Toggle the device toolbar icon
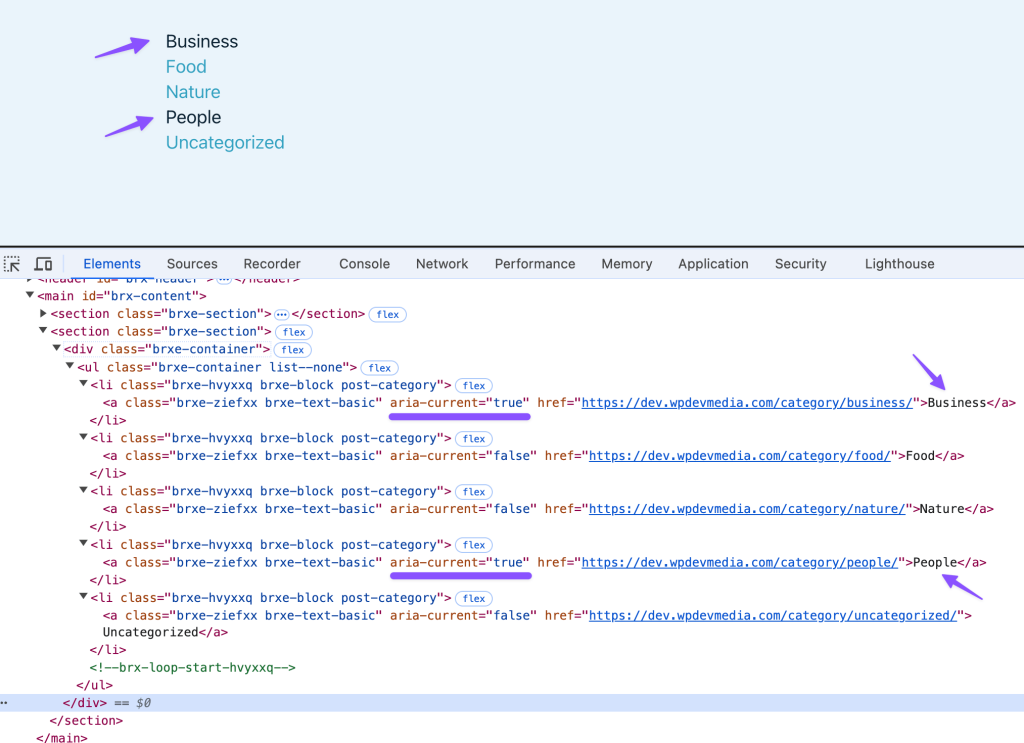The image size is (1024, 743). 43,264
